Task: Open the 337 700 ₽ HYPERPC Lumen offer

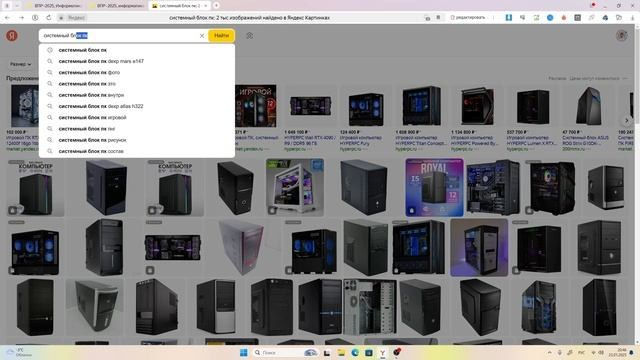Action: click(x=532, y=118)
